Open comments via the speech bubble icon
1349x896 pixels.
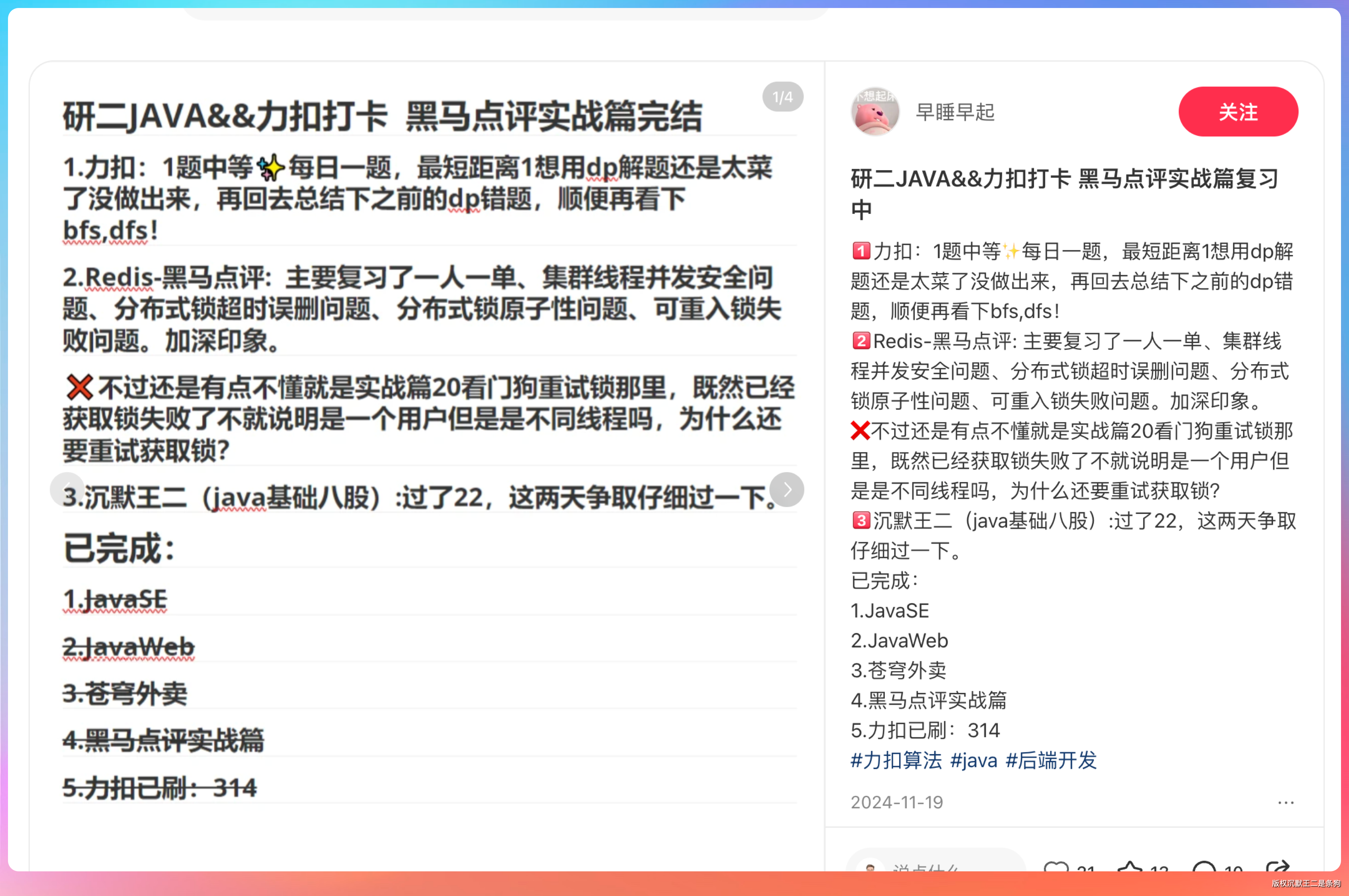pos(1204,867)
